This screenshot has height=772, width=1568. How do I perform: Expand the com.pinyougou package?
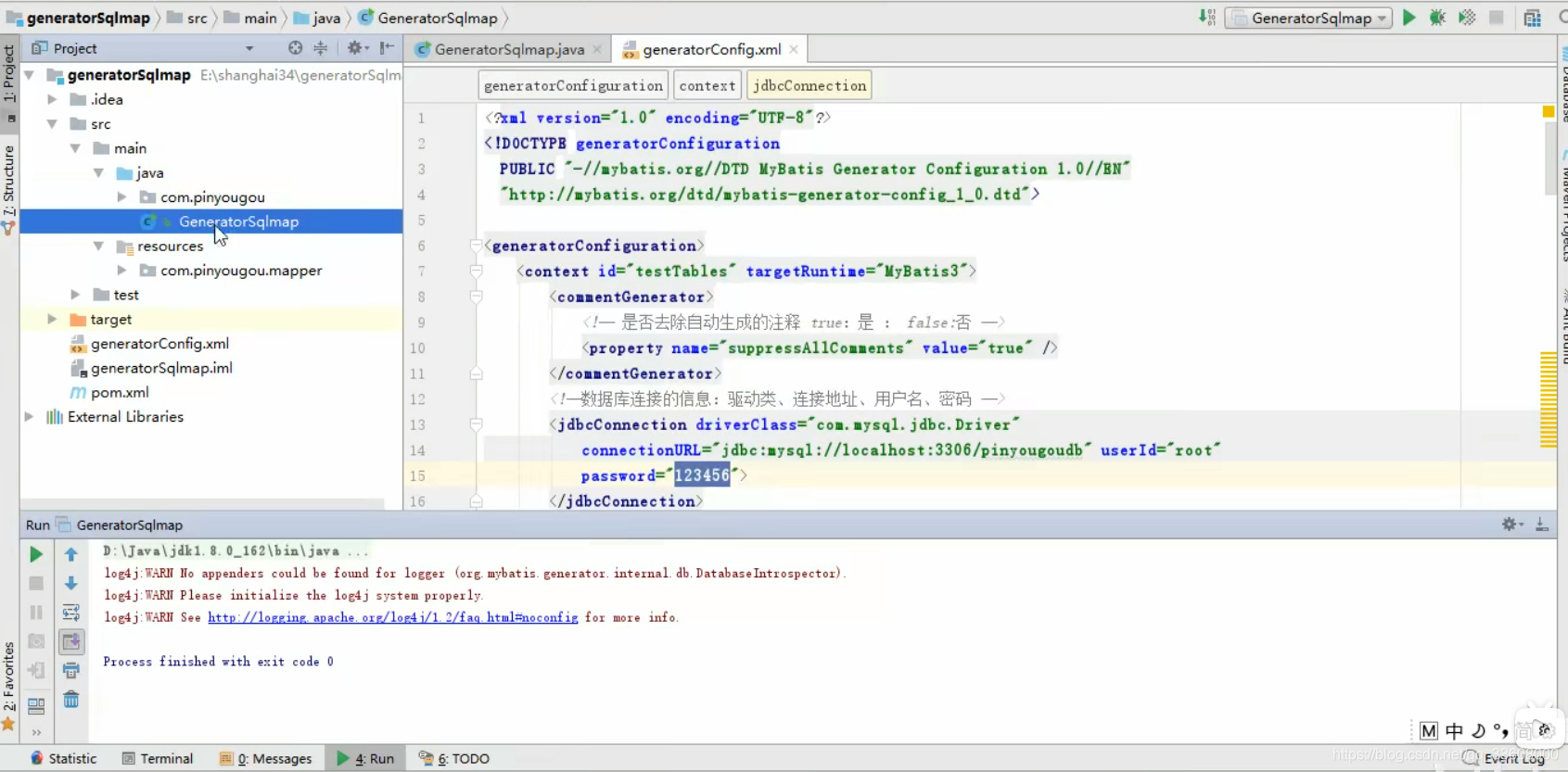122,197
